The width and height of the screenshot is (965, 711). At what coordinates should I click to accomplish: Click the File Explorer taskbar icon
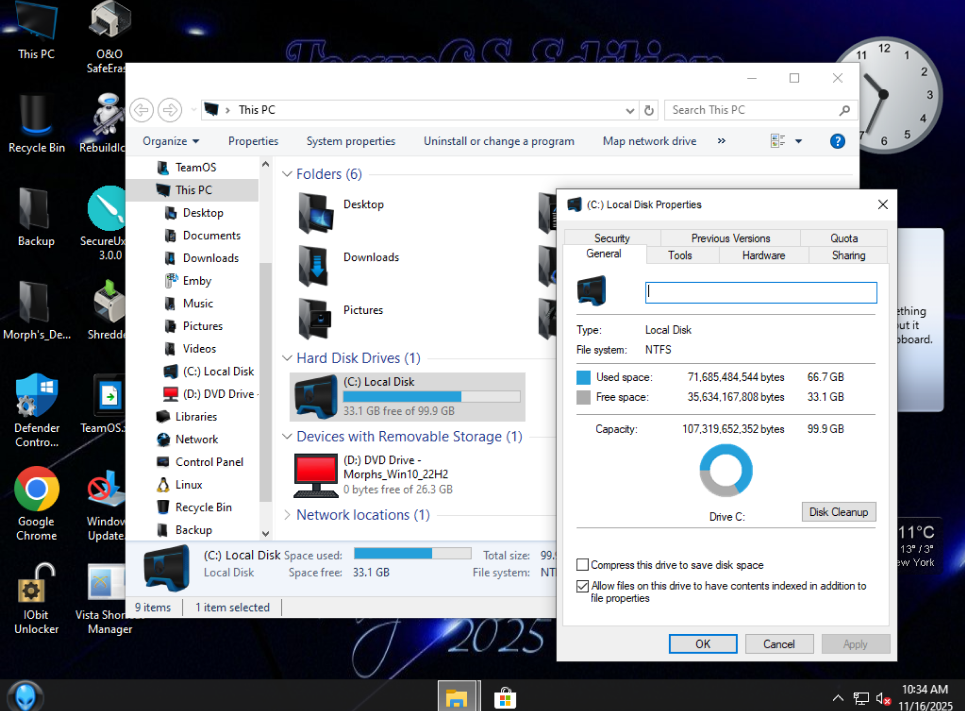click(457, 697)
